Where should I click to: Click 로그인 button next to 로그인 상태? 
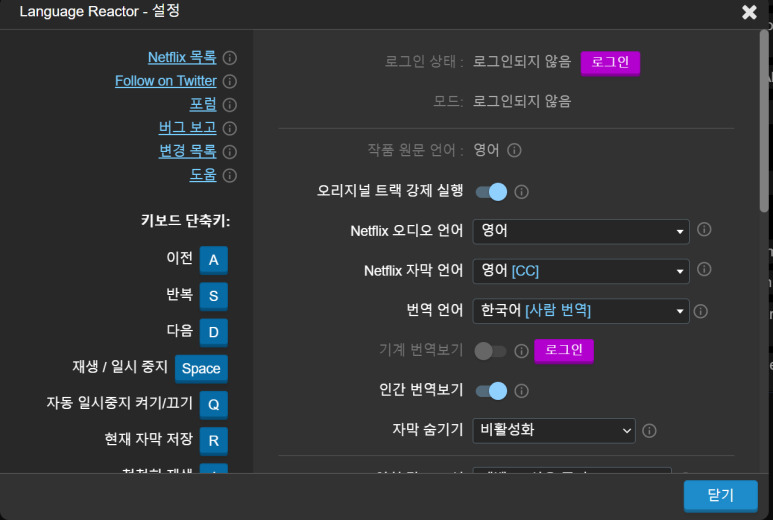610,63
